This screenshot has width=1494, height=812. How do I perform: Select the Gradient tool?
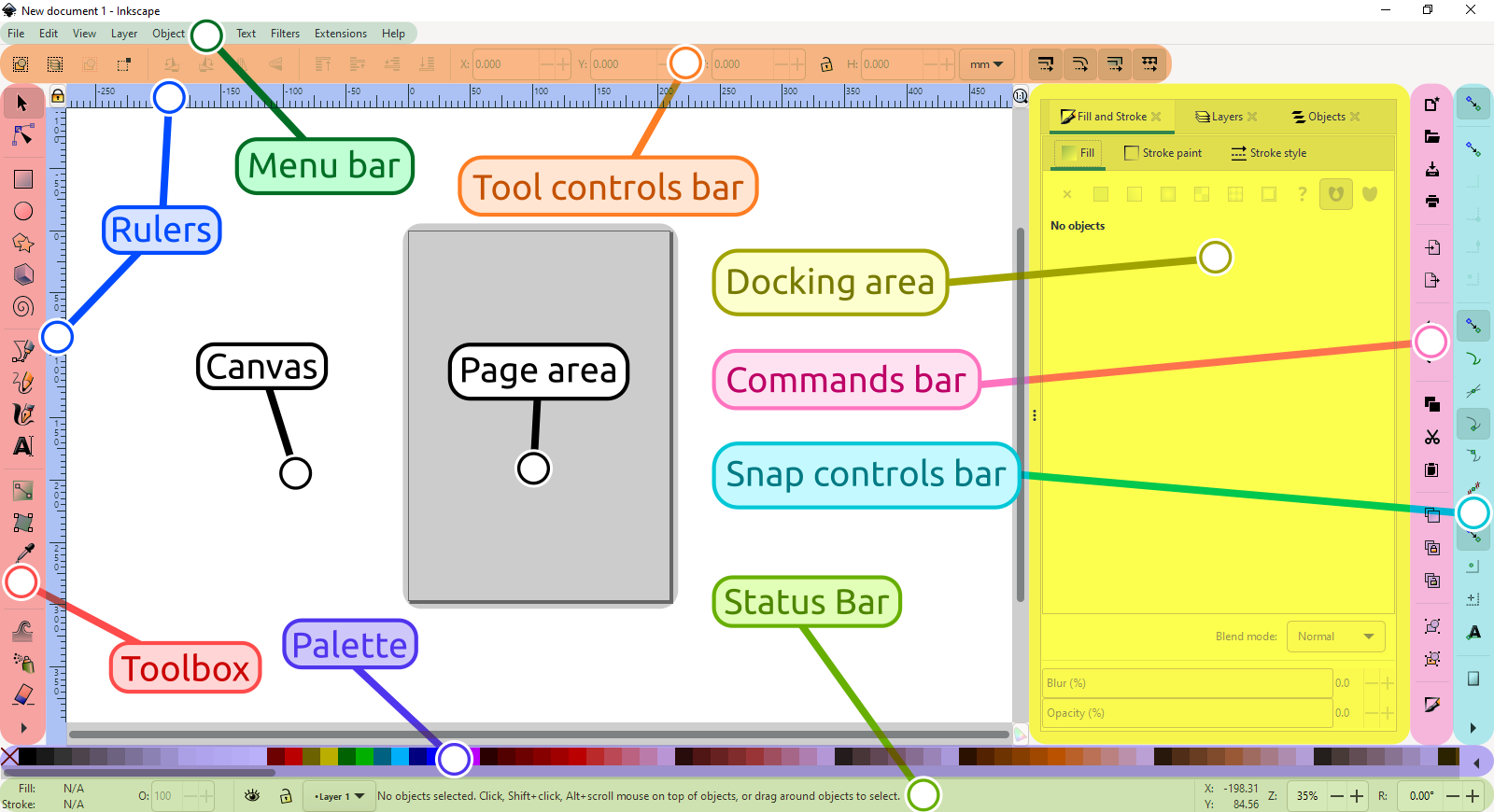coord(22,490)
